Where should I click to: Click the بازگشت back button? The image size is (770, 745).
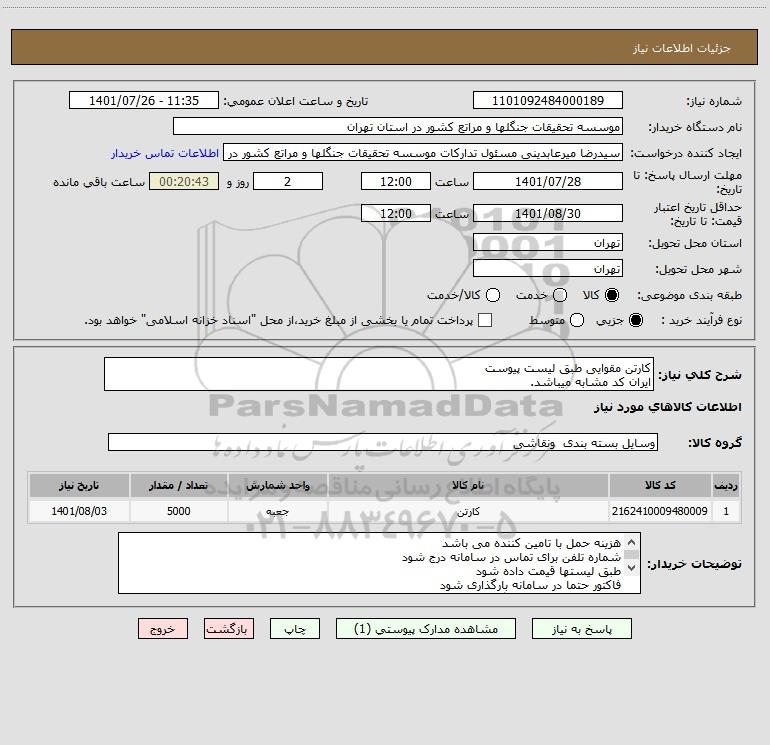click(229, 629)
